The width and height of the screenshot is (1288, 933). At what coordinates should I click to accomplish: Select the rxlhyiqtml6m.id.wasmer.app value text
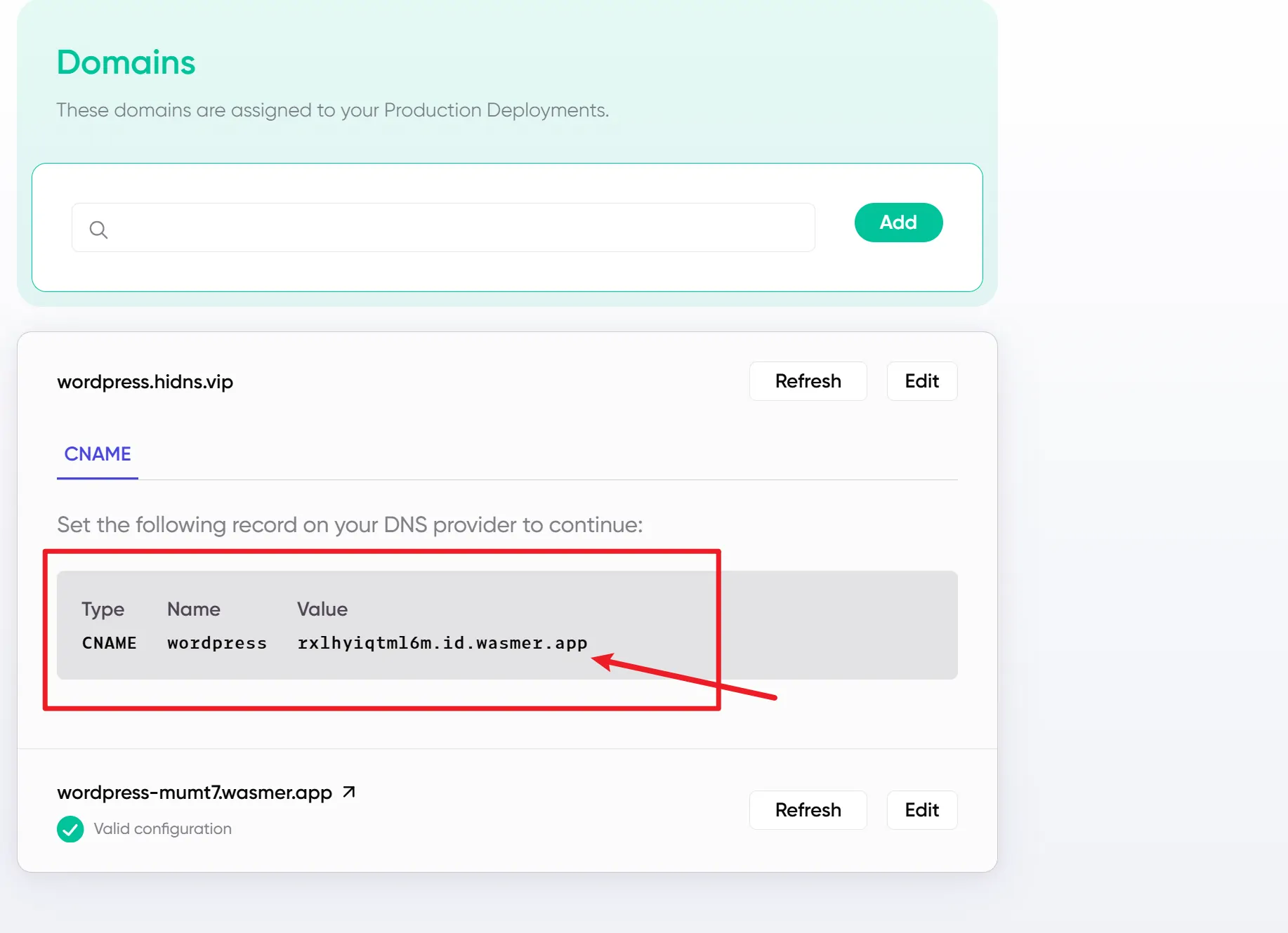tap(442, 643)
